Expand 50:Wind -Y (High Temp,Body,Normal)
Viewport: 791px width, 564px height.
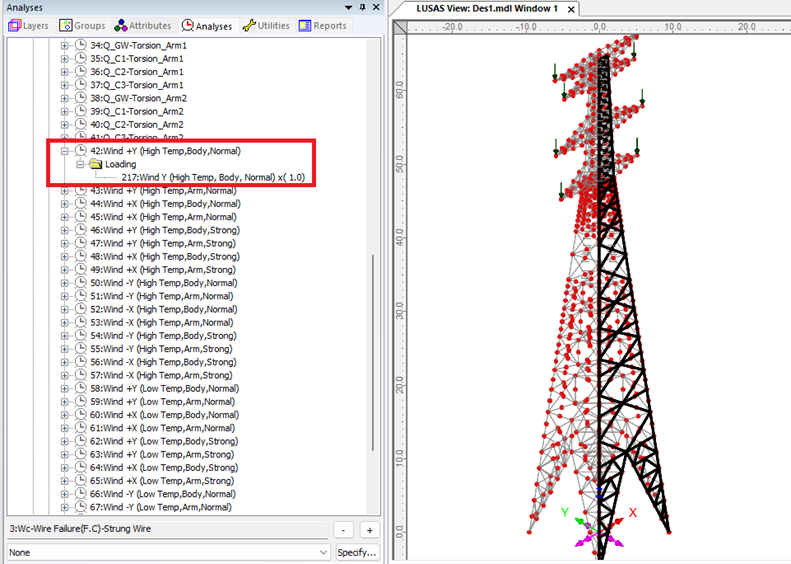(x=66, y=283)
